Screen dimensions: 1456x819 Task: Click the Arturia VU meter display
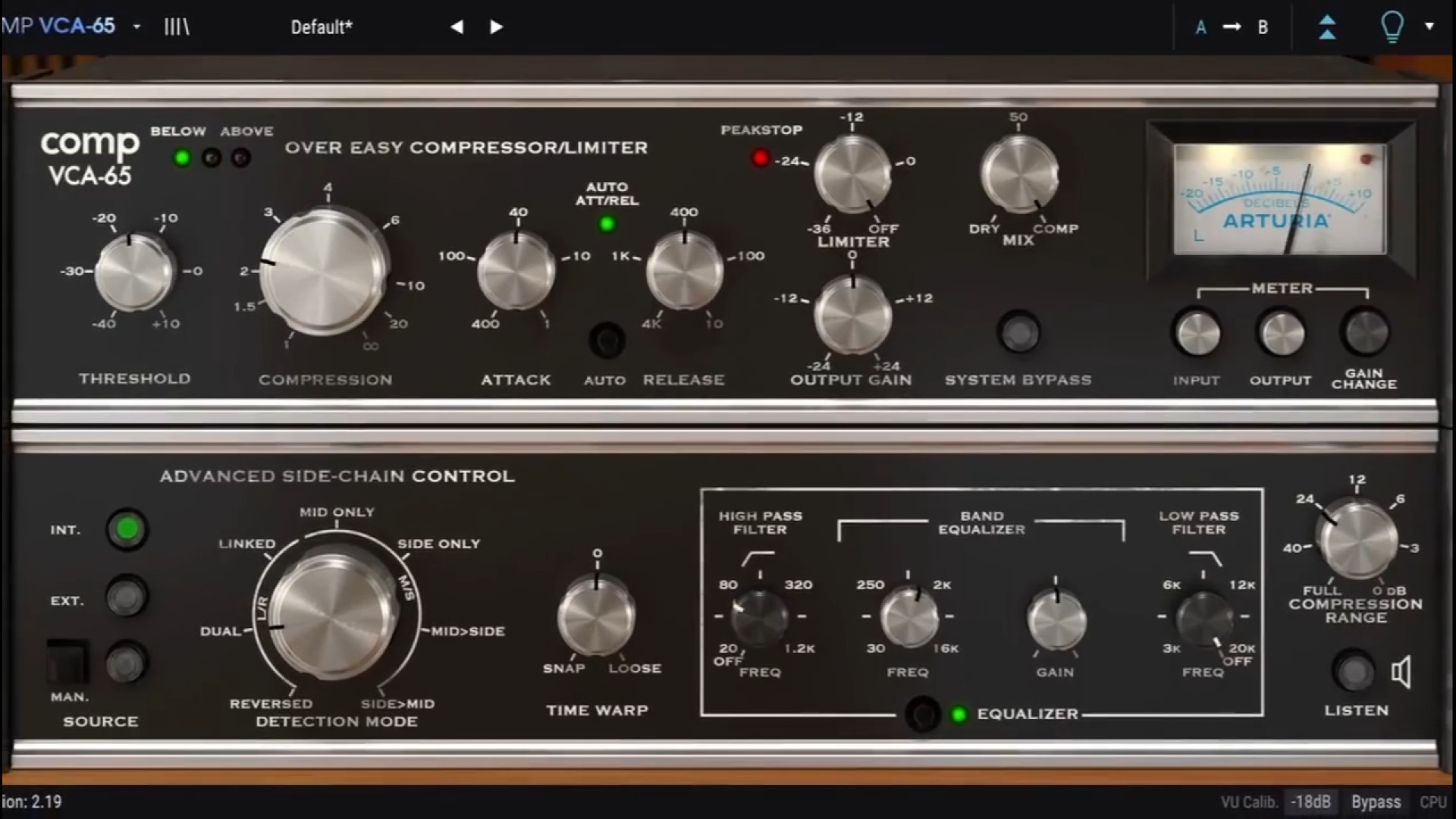click(x=1279, y=199)
